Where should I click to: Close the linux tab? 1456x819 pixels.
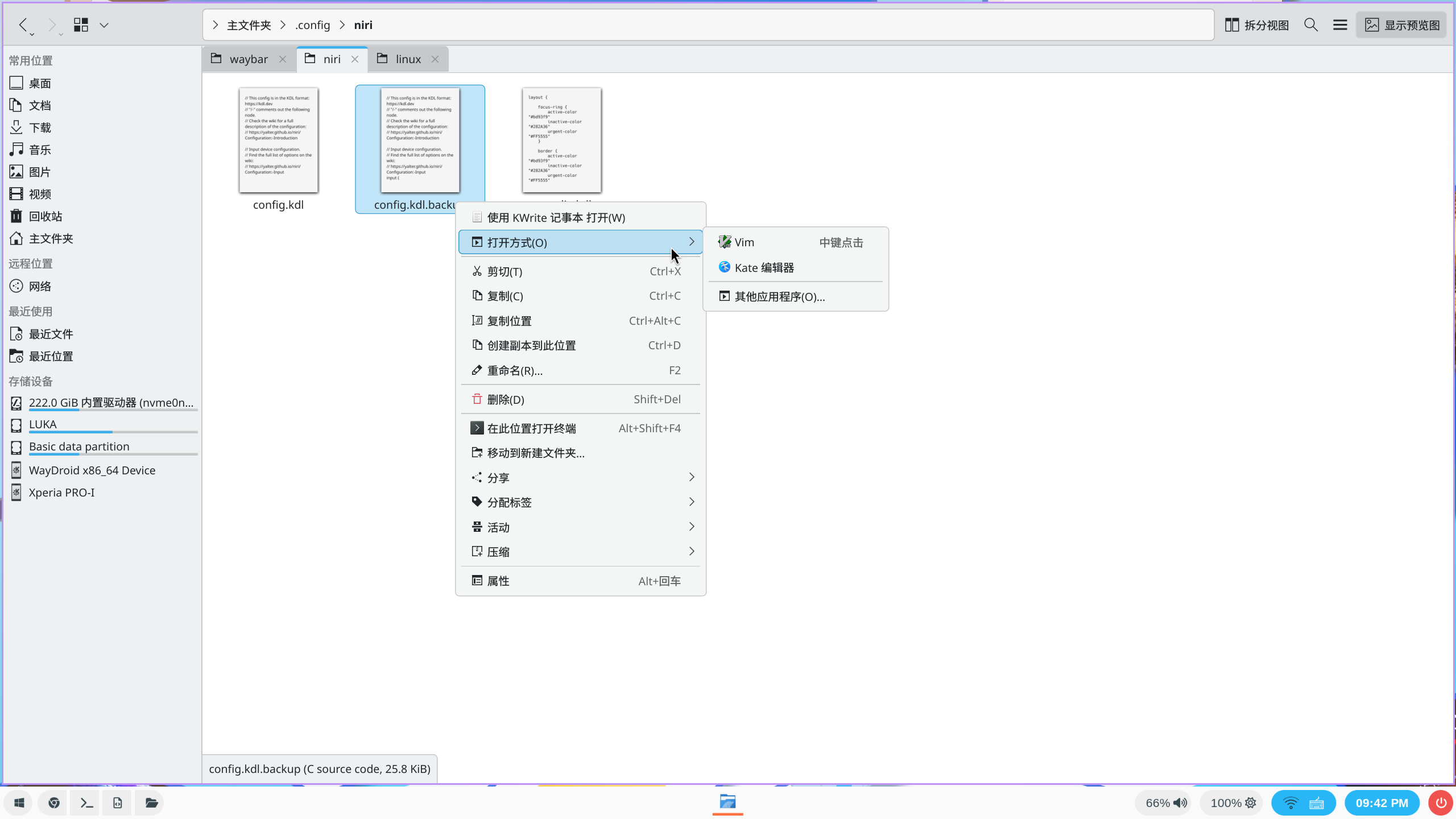tap(435, 59)
